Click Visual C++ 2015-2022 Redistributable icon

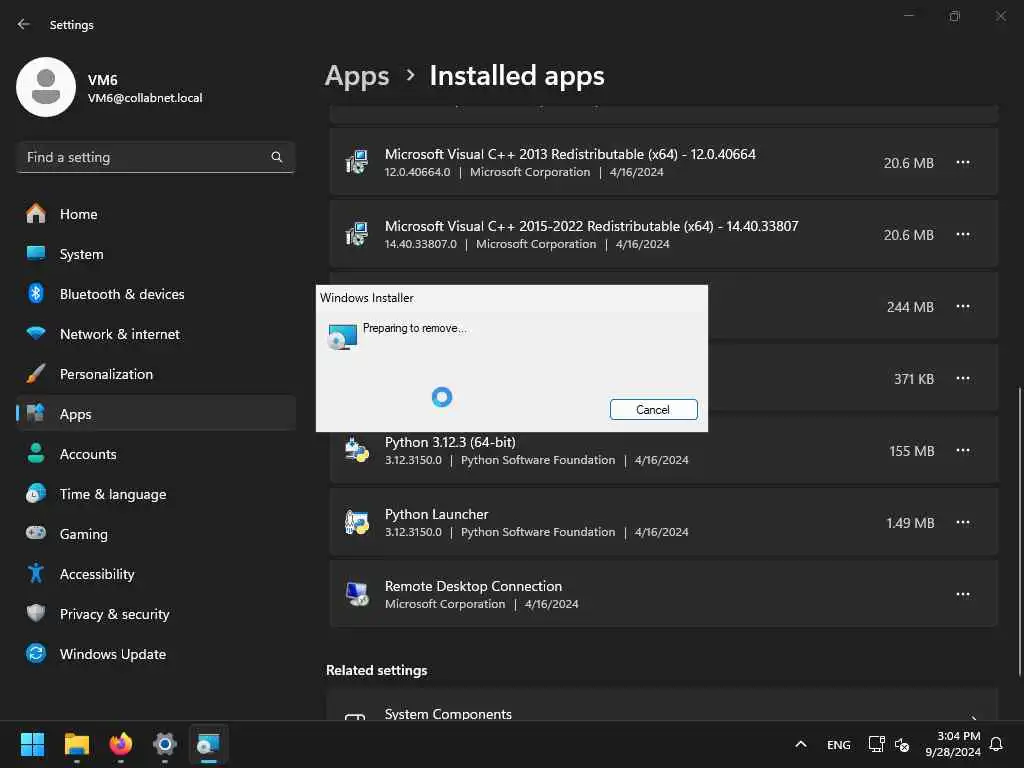357,234
